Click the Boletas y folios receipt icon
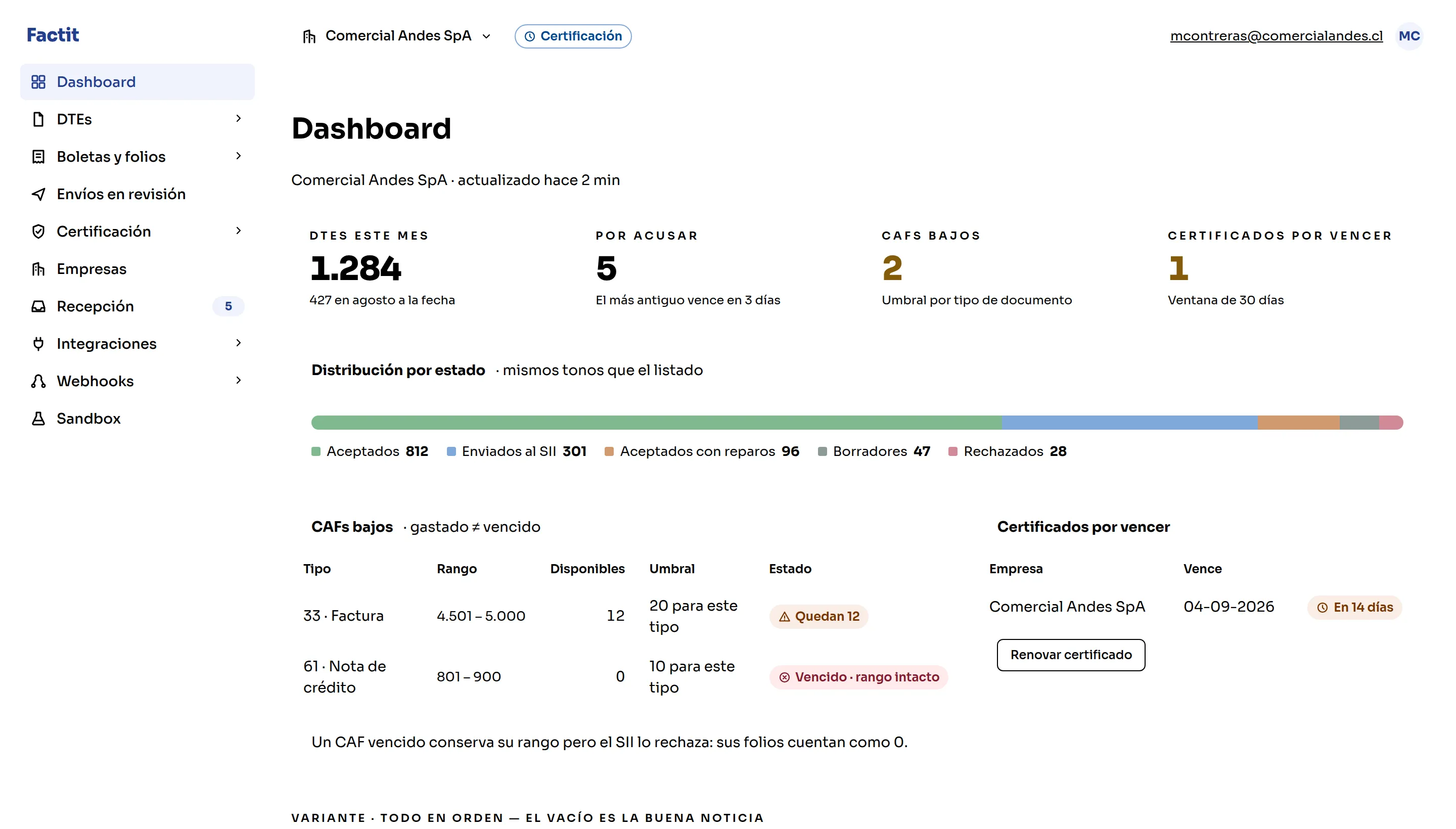The height and width of the screenshot is (829, 1456). coord(38,157)
